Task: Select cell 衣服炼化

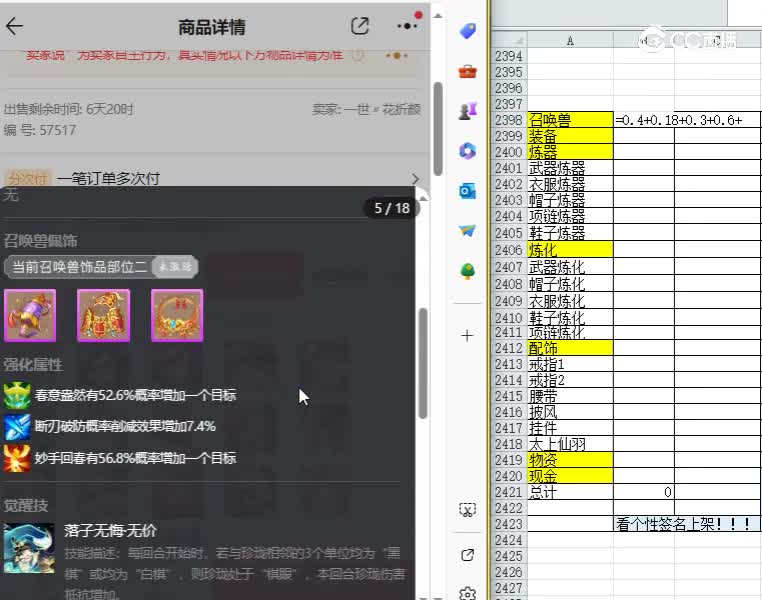Action: click(570, 301)
